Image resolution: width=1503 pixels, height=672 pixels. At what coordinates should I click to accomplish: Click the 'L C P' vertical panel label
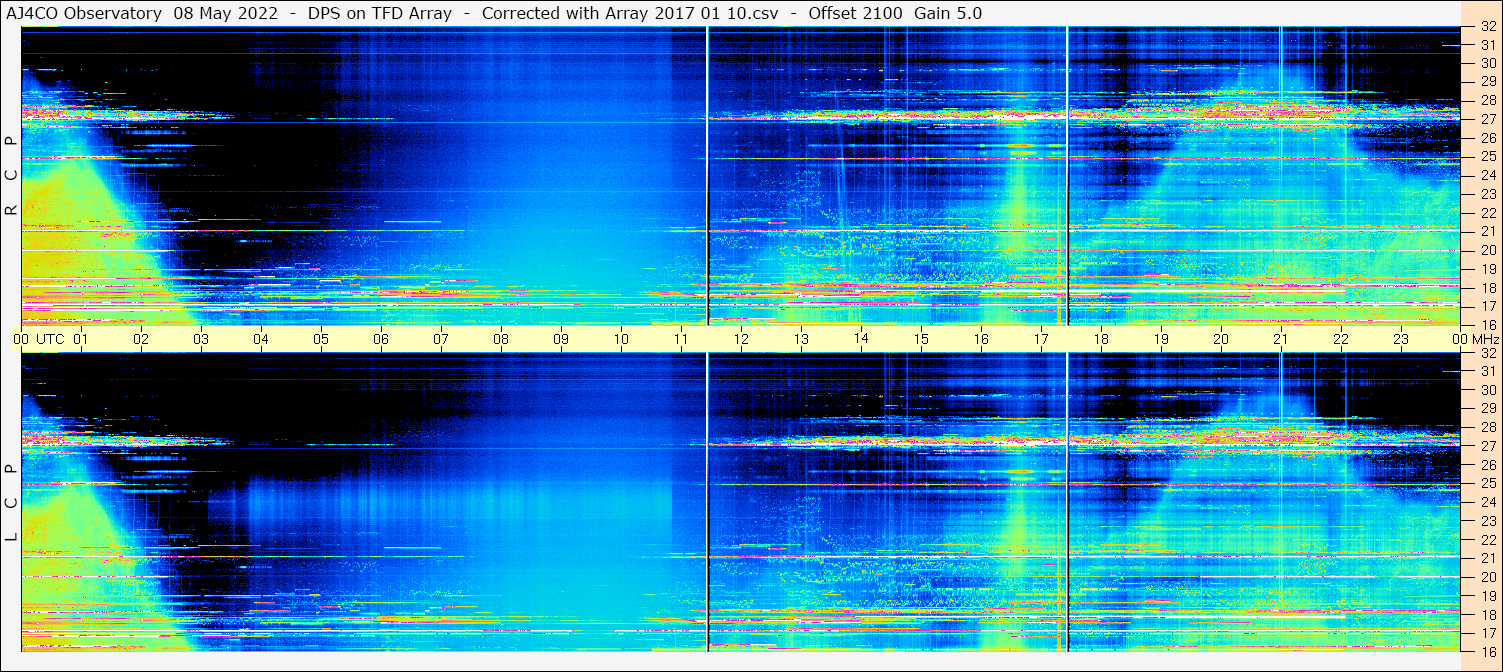(x=11, y=503)
